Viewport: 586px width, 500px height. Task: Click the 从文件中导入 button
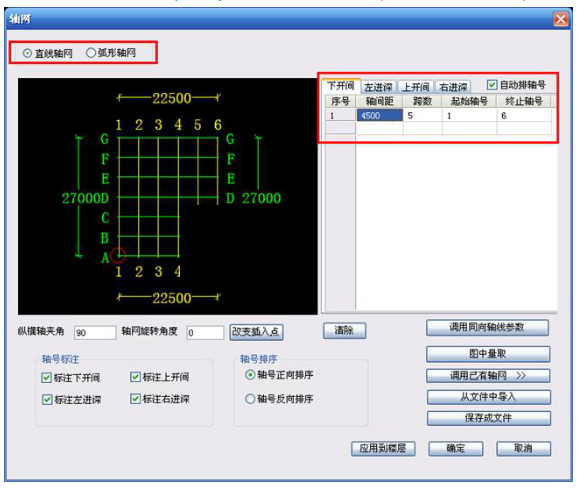488,397
